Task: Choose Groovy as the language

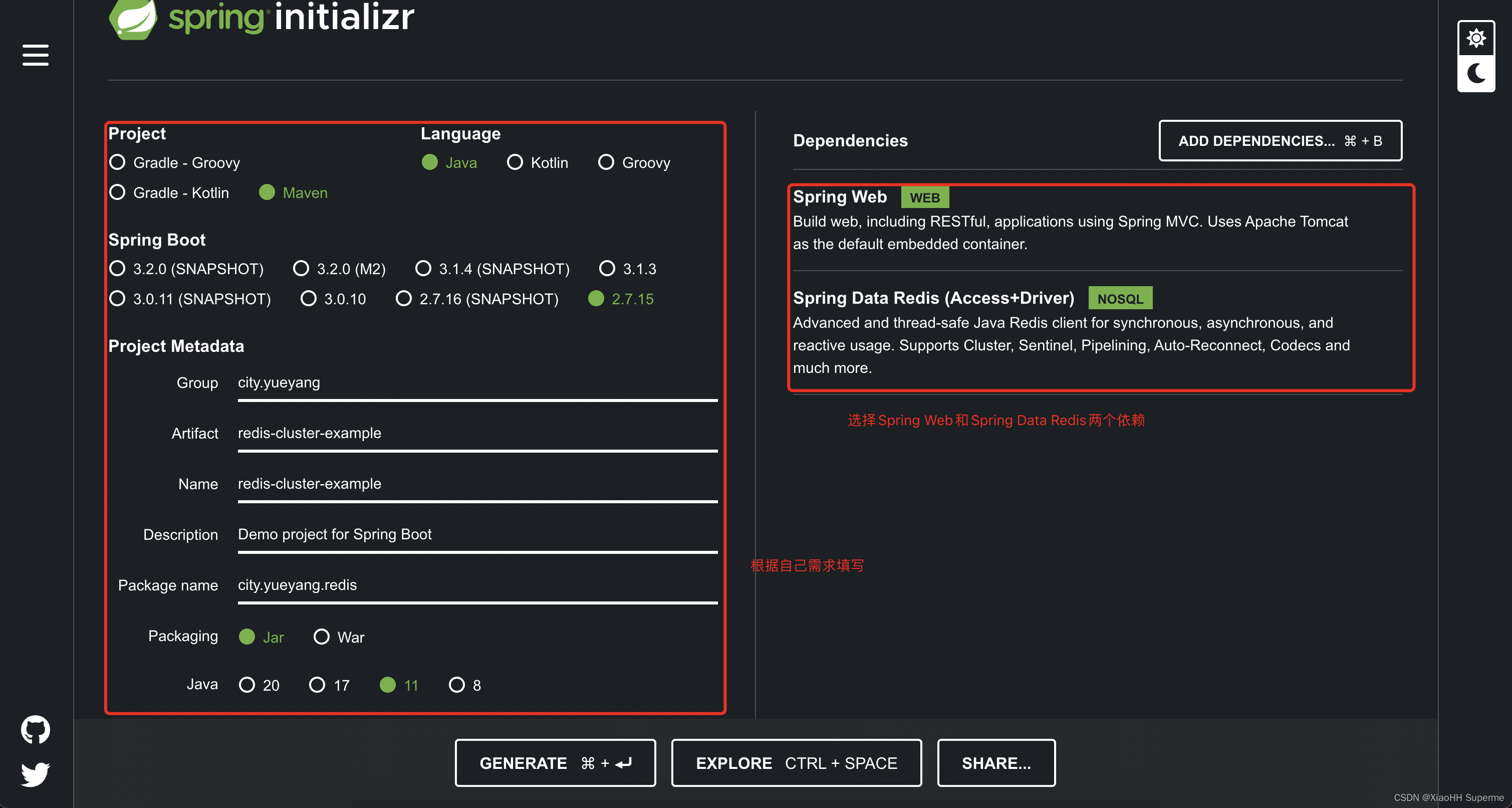Action: [x=634, y=163]
